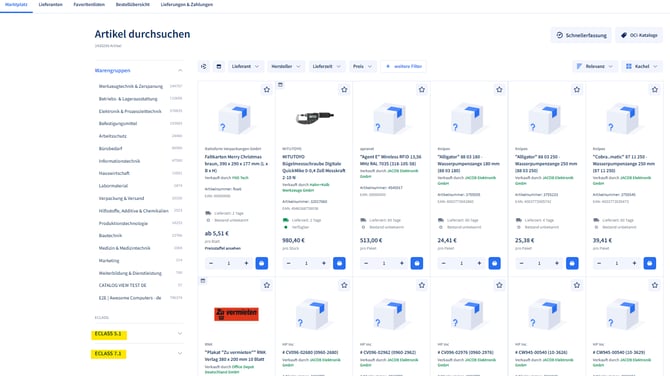Select Verpackung & Versand category
Viewport: 670px width, 376px height.
click(x=121, y=198)
